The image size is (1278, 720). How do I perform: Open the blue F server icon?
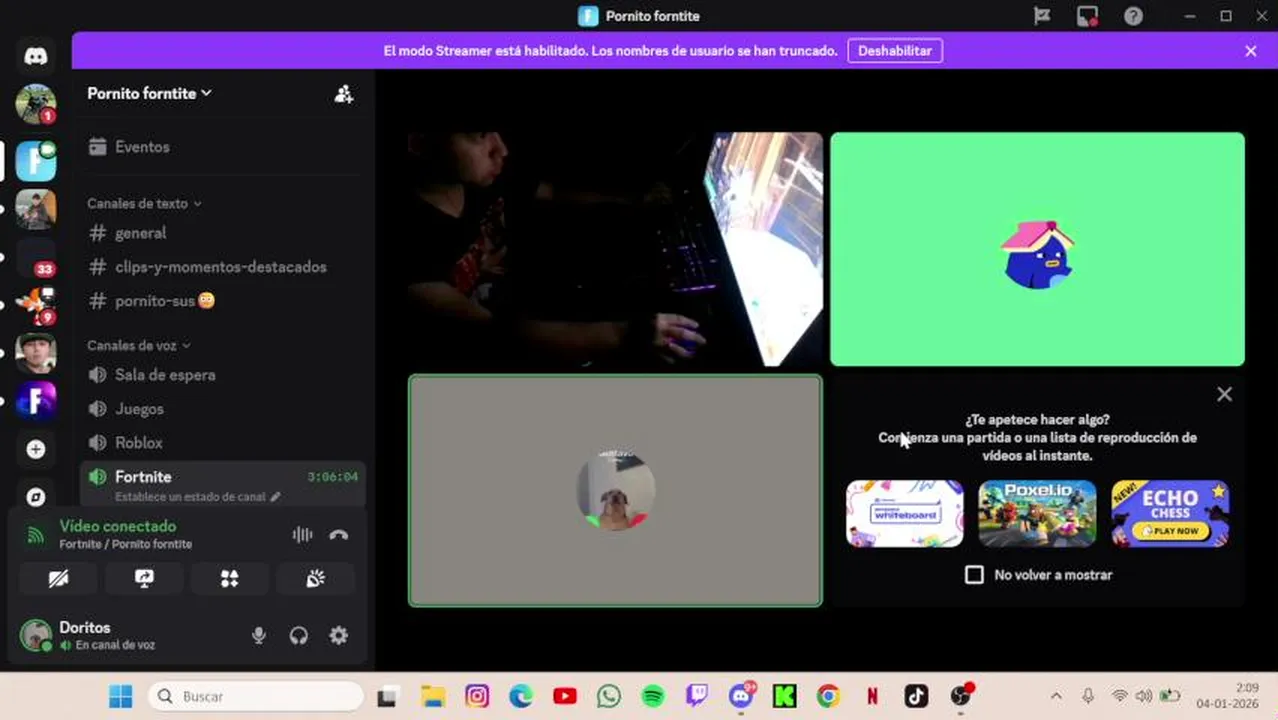36,161
